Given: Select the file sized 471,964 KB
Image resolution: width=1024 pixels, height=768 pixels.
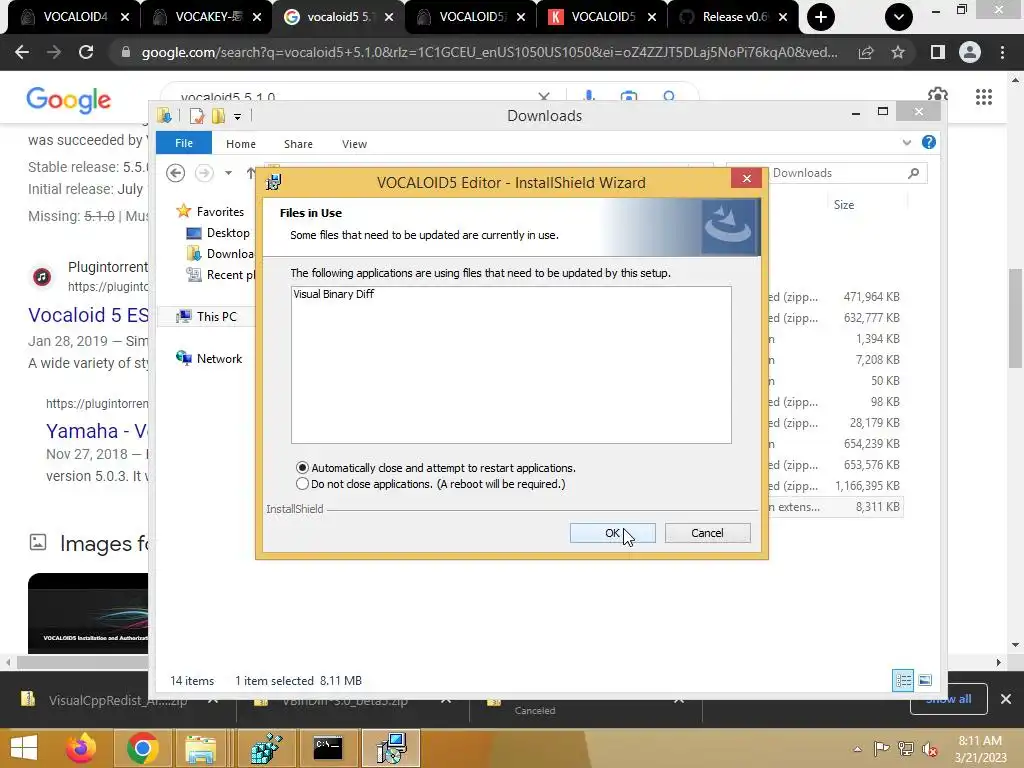Looking at the screenshot, I should click(871, 296).
